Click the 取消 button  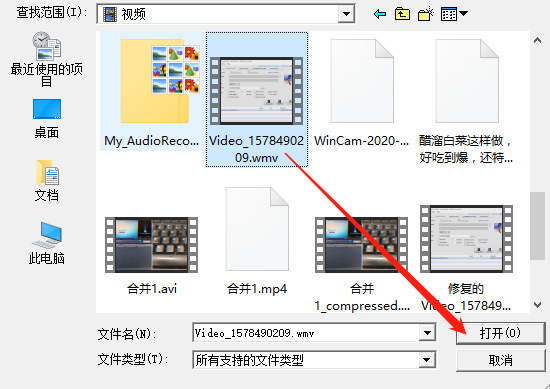pos(500,360)
